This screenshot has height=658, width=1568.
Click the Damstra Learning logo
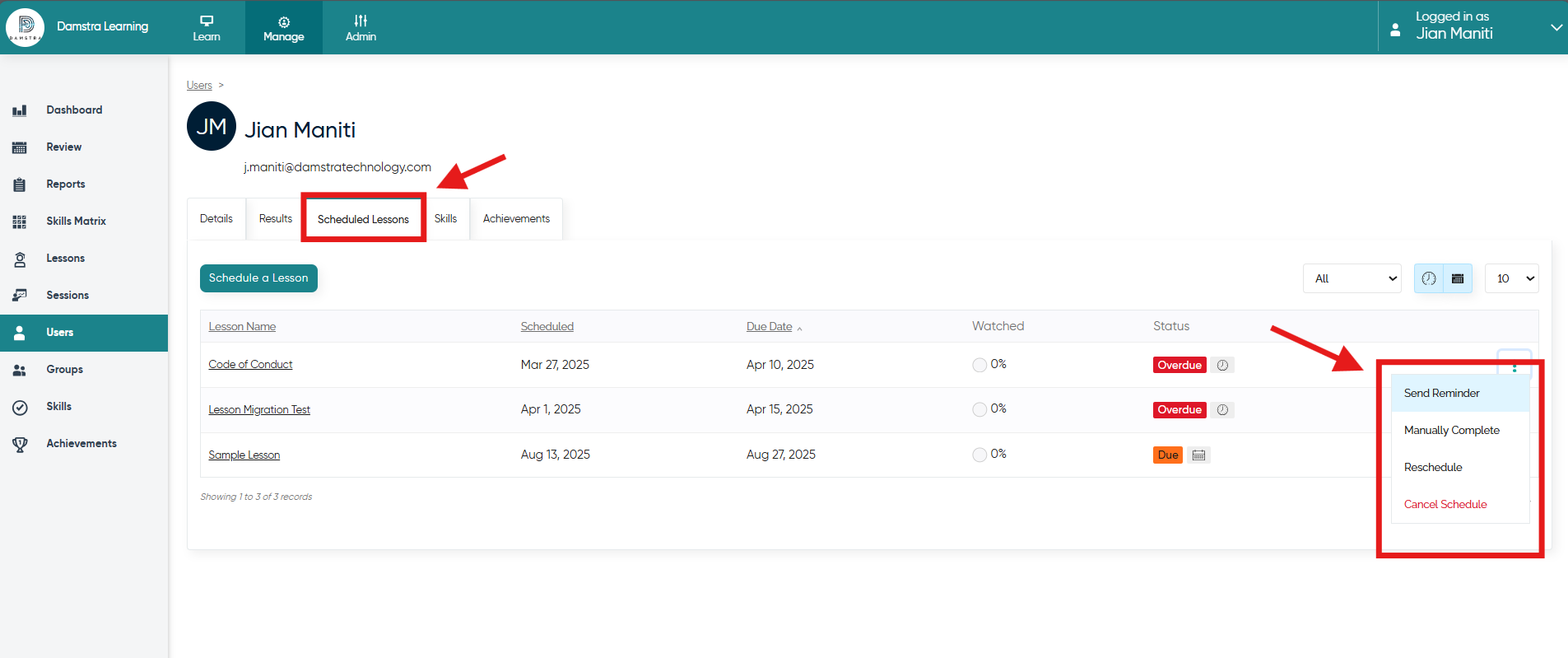[26, 27]
